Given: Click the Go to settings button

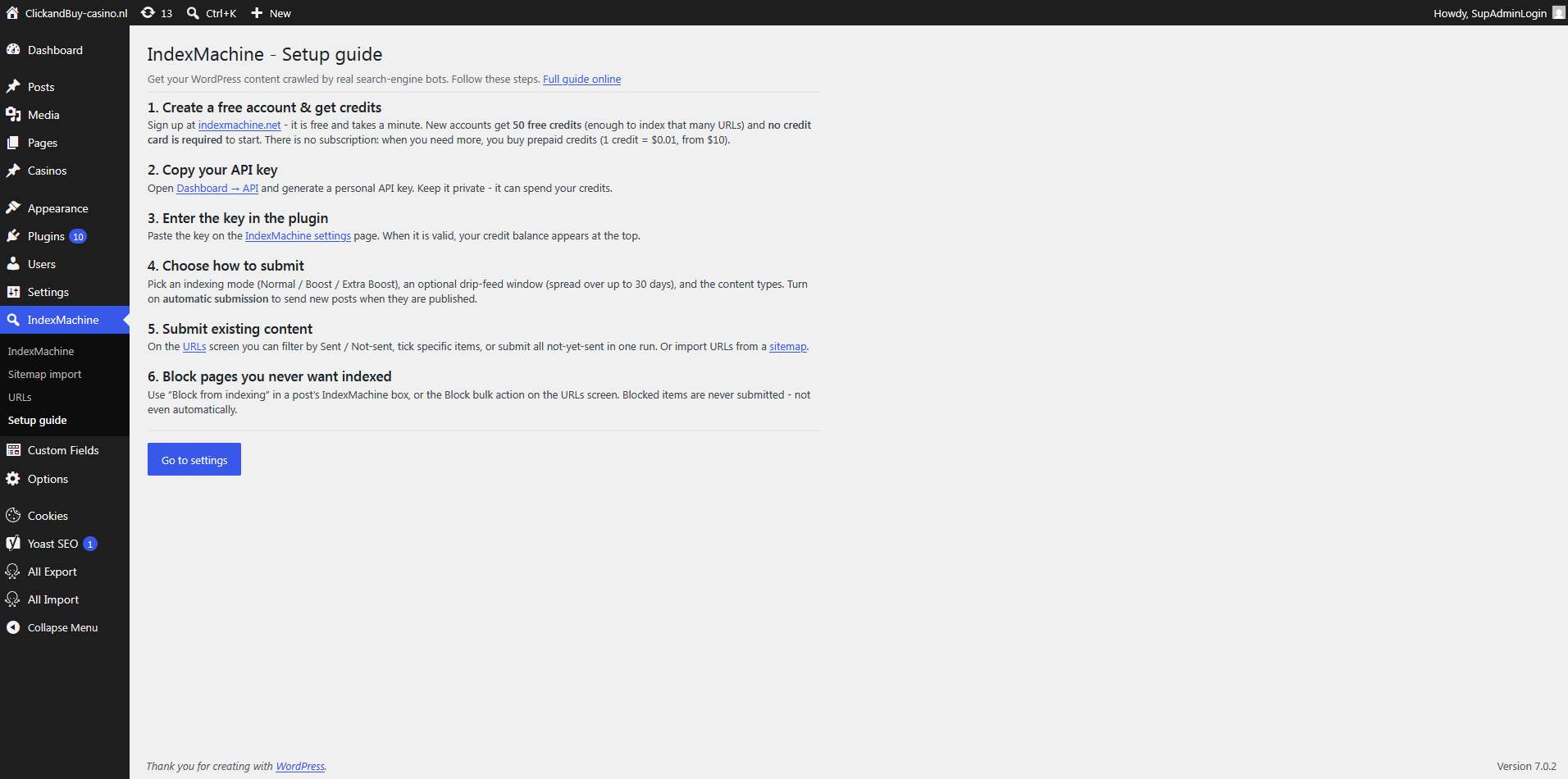Looking at the screenshot, I should tap(194, 459).
